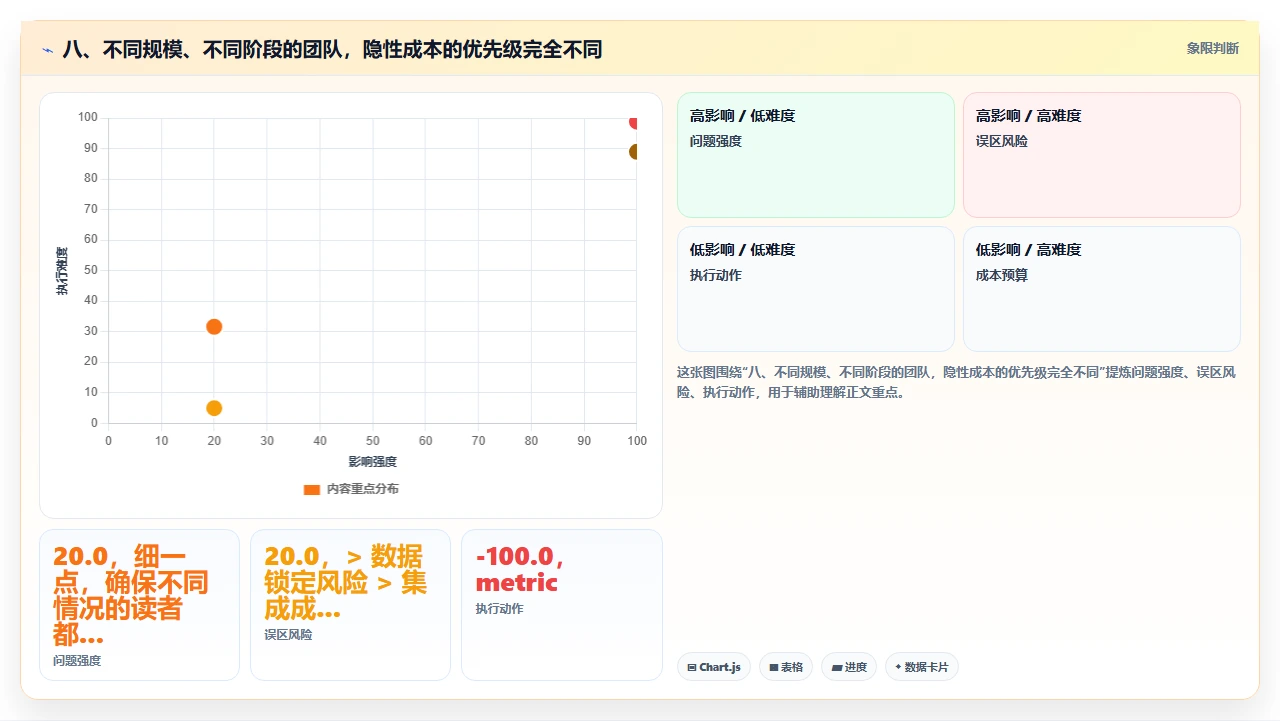Select the Chart.js tag
The height and width of the screenshot is (721, 1280).
click(714, 667)
